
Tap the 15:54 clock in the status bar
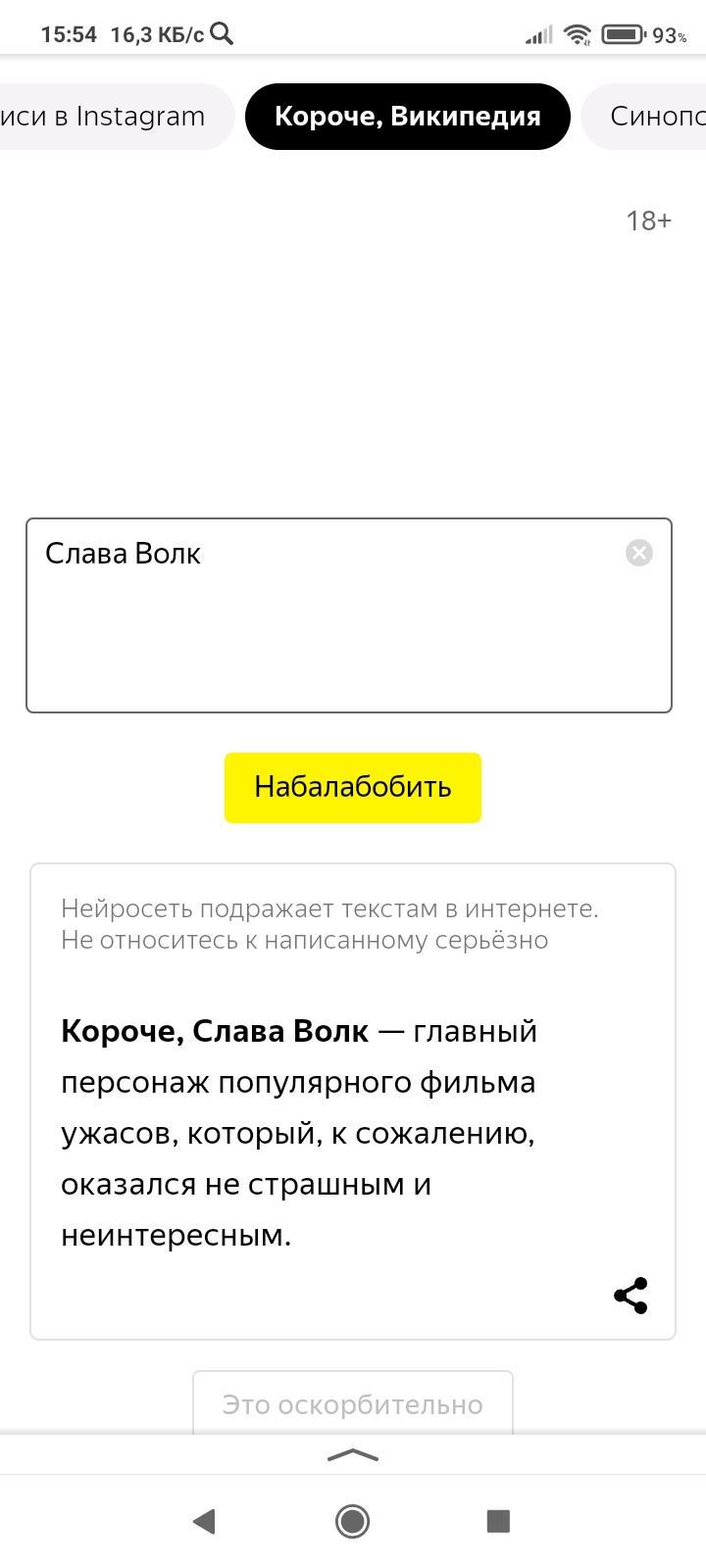click(69, 35)
